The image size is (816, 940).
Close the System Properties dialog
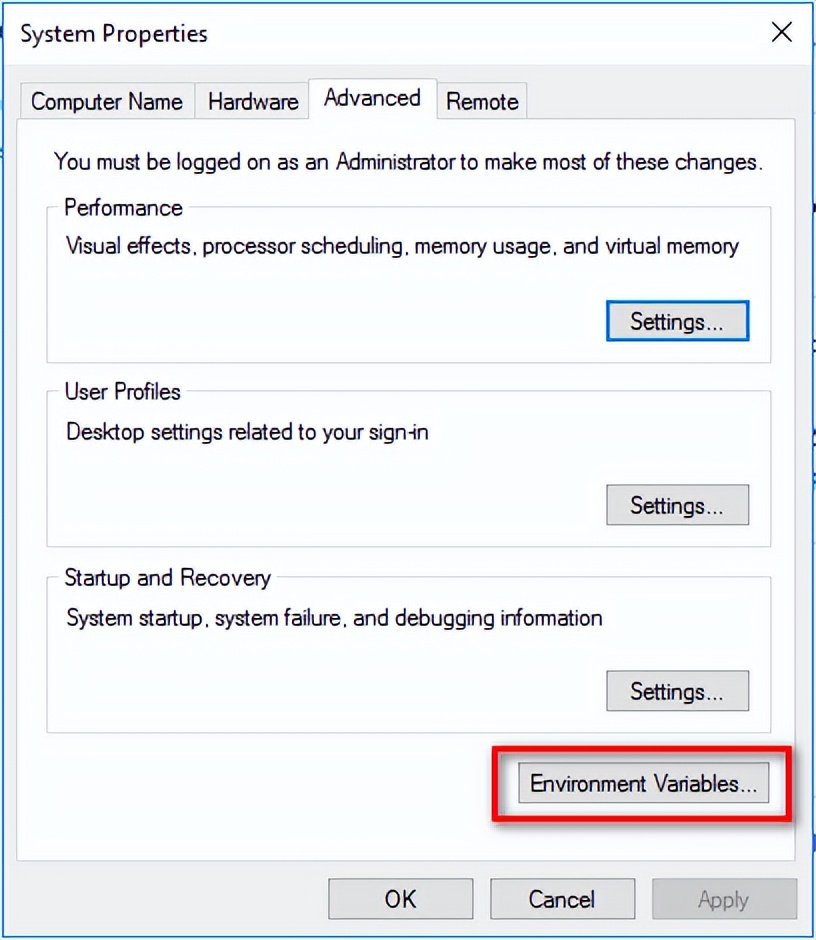(782, 32)
